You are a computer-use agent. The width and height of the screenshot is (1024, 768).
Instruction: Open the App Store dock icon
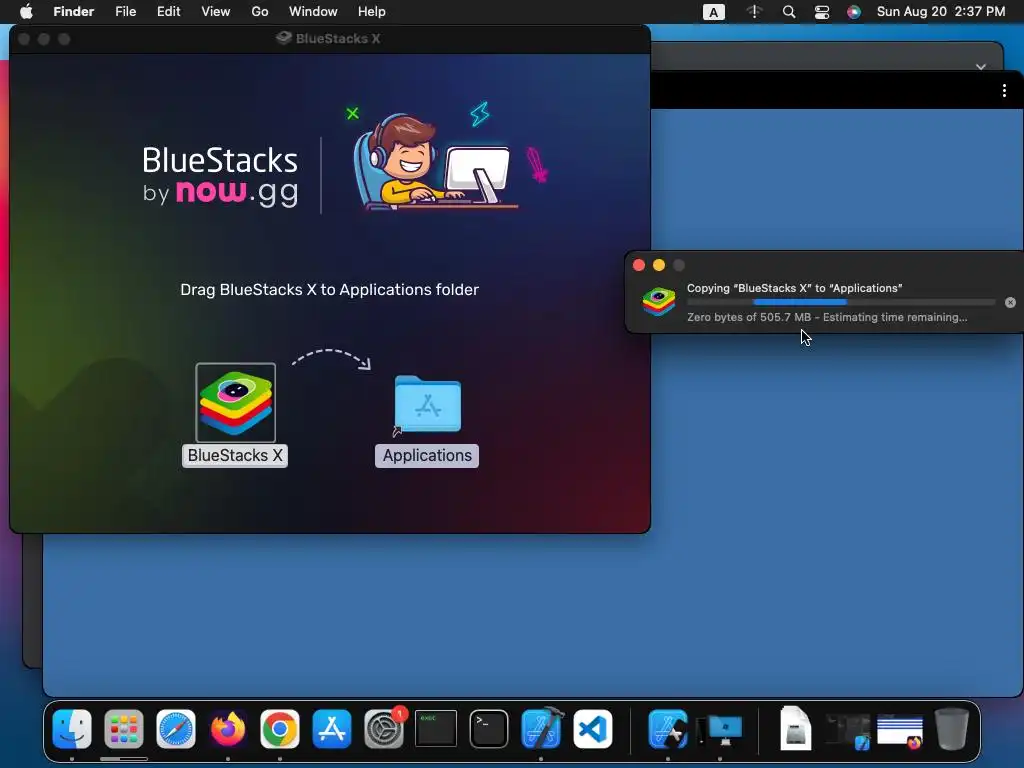pos(332,729)
